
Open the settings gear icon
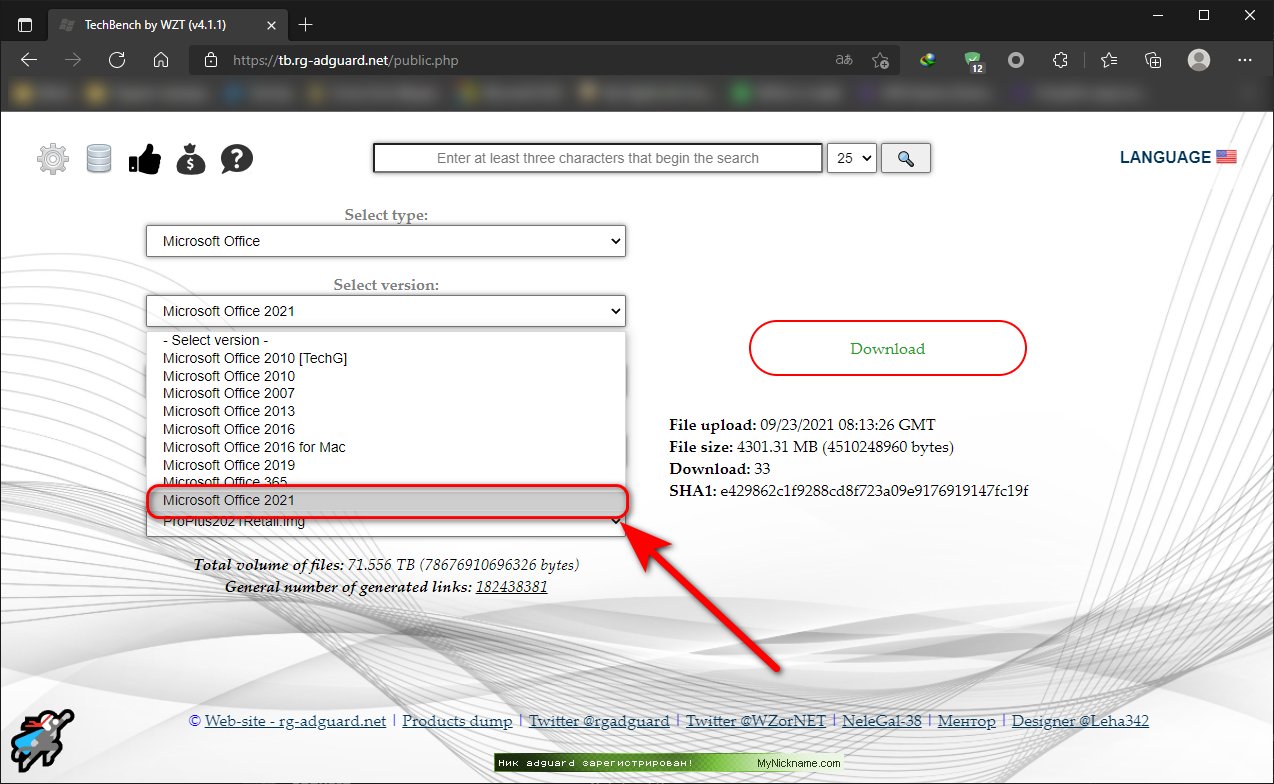coord(53,159)
